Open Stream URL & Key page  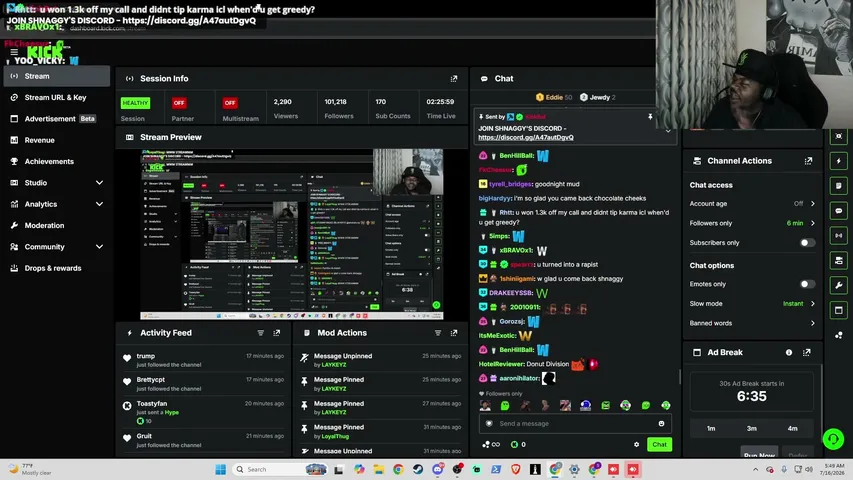click(57, 97)
